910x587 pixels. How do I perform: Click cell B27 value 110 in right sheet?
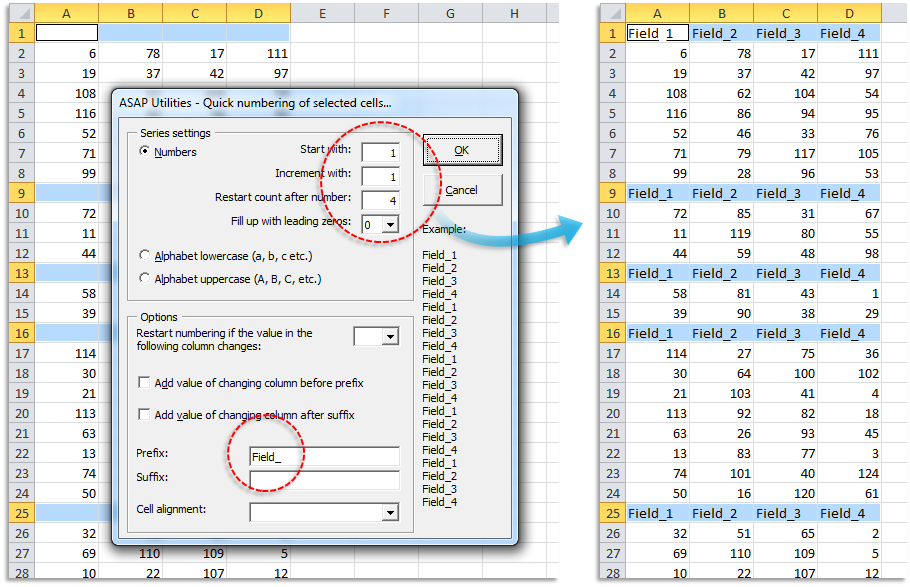tap(721, 553)
